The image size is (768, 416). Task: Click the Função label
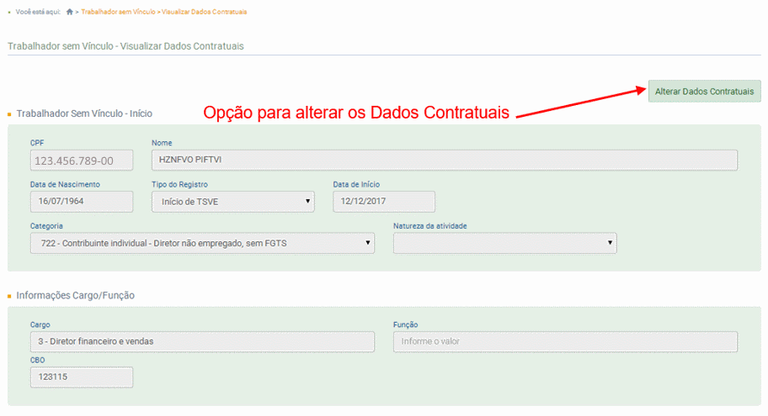406,324
